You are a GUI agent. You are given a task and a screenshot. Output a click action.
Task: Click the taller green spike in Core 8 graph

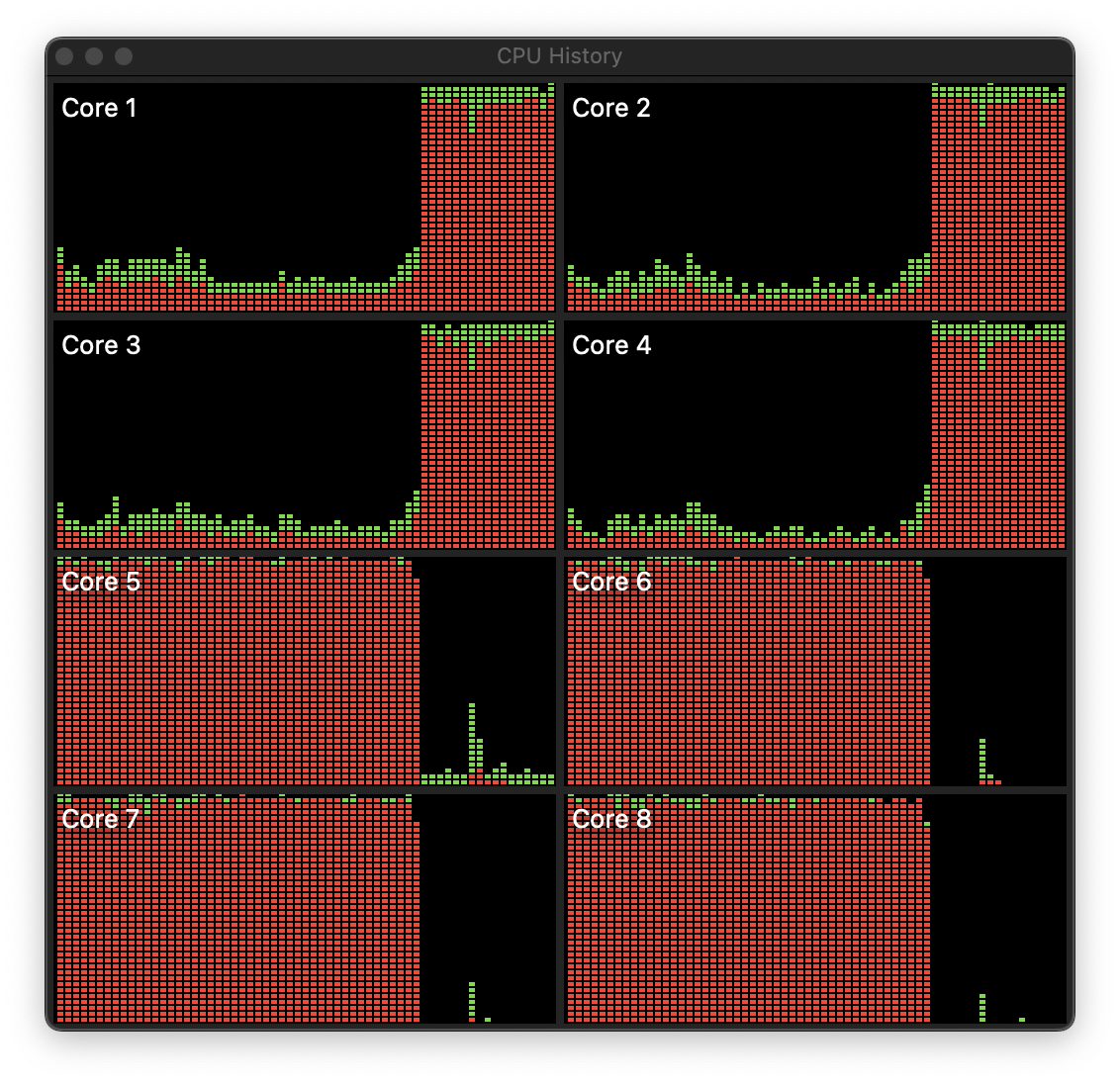coord(982,1006)
